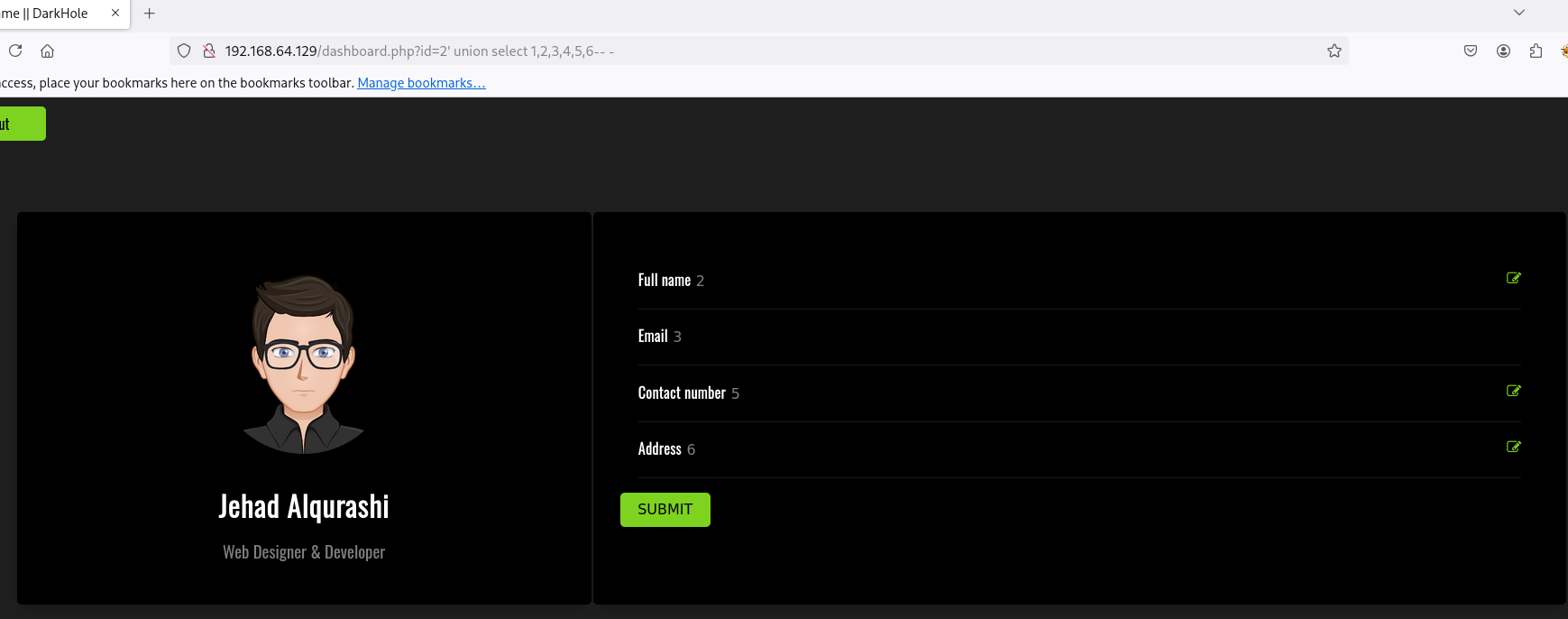Open tracking protection shield icon
The width and height of the screenshot is (1568, 619).
point(184,51)
